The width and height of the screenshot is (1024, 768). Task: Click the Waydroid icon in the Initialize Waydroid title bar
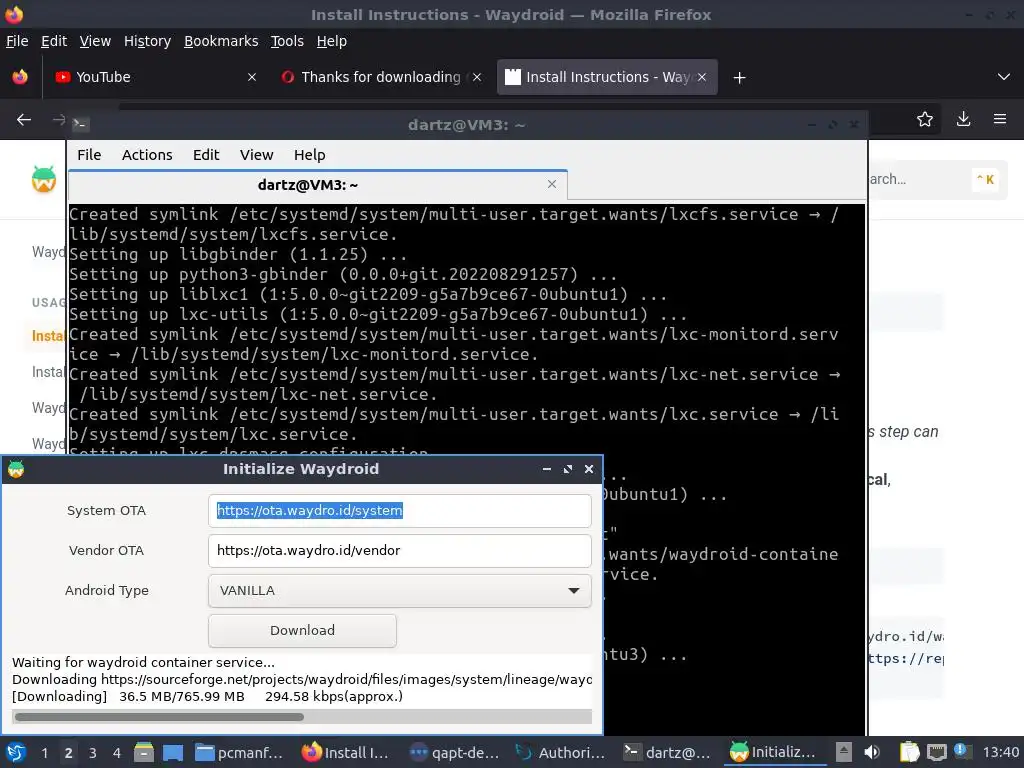(x=16, y=469)
